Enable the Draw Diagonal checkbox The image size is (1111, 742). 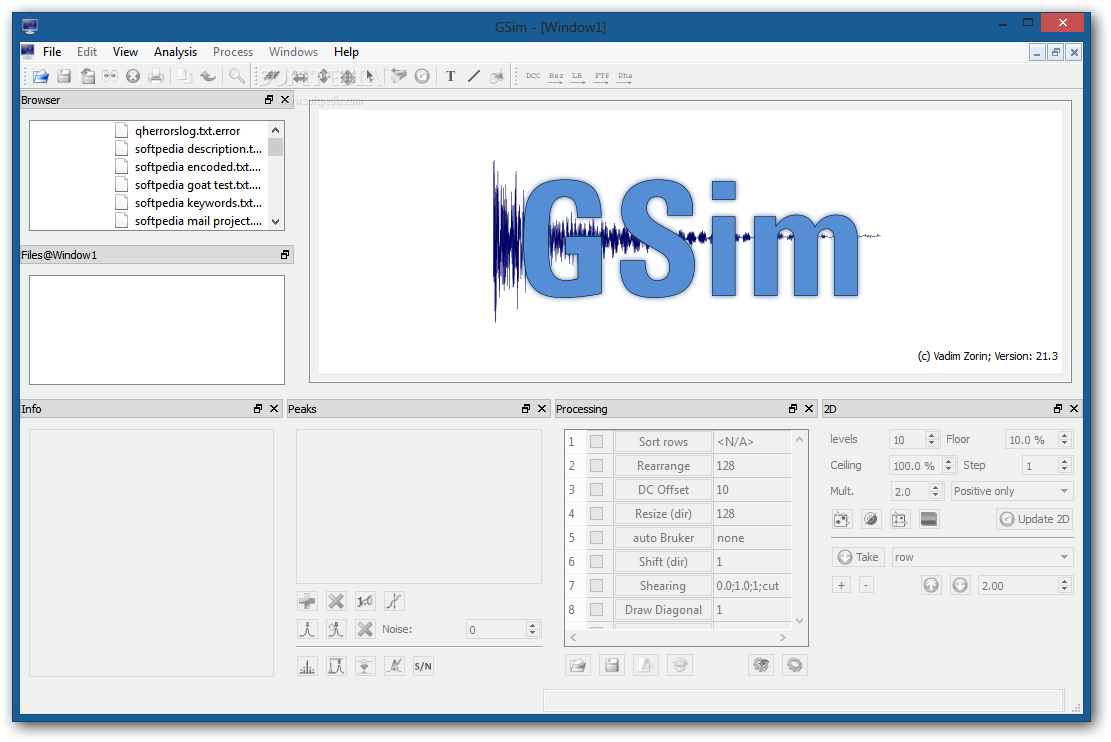(x=597, y=610)
